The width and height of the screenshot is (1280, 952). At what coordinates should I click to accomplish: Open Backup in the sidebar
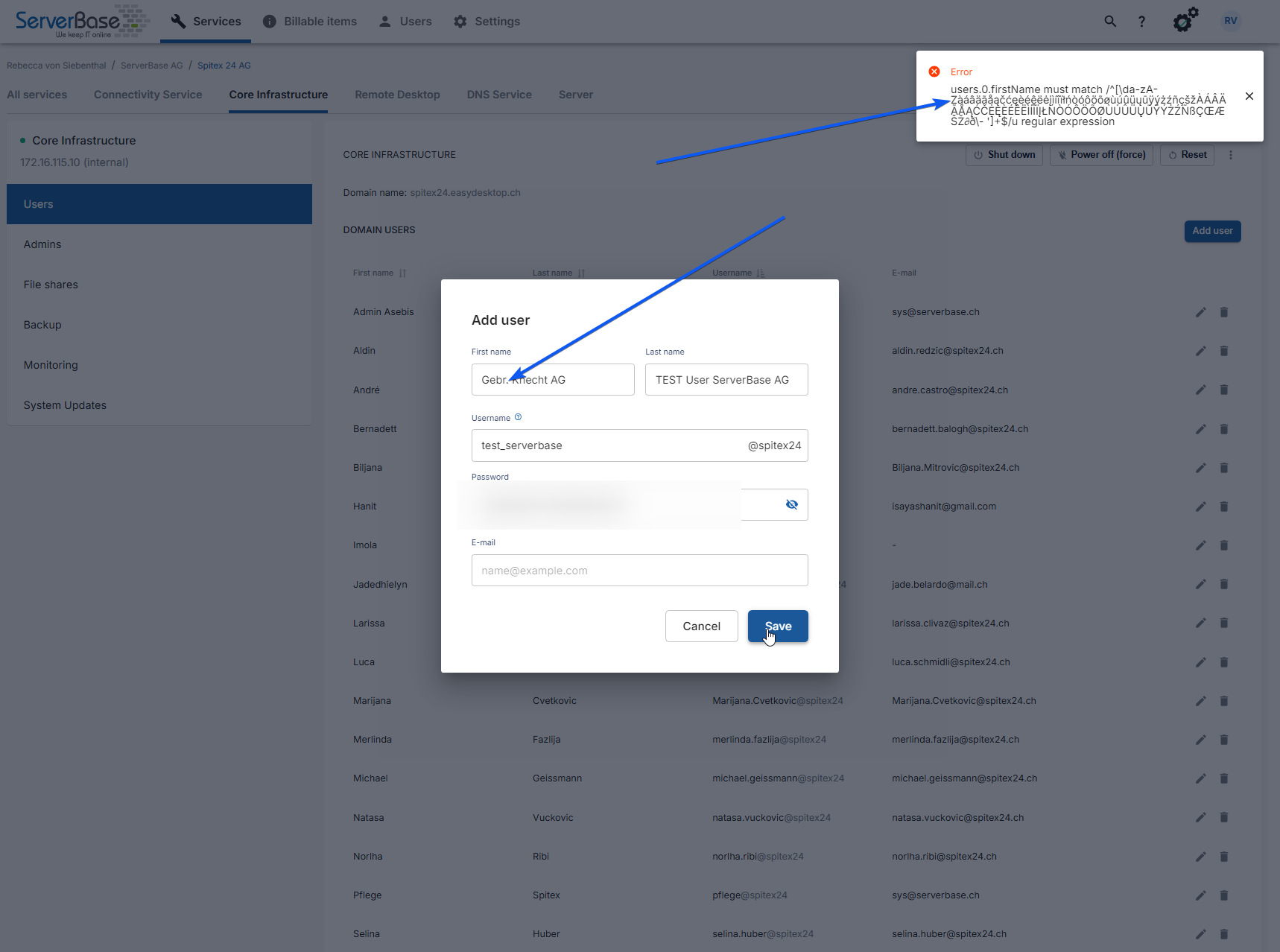coord(159,325)
